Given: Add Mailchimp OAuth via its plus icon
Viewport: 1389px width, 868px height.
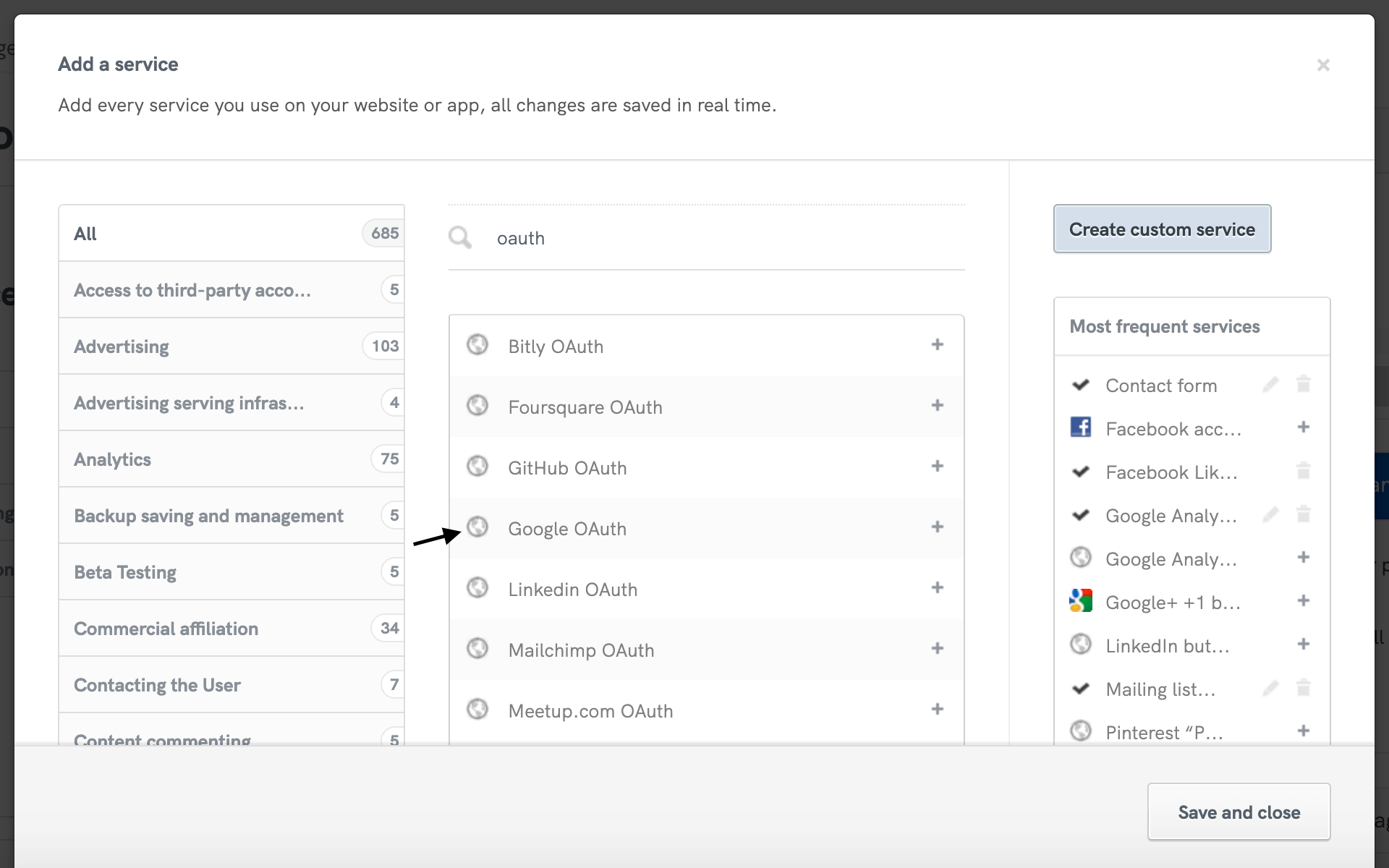Looking at the screenshot, I should click(938, 649).
